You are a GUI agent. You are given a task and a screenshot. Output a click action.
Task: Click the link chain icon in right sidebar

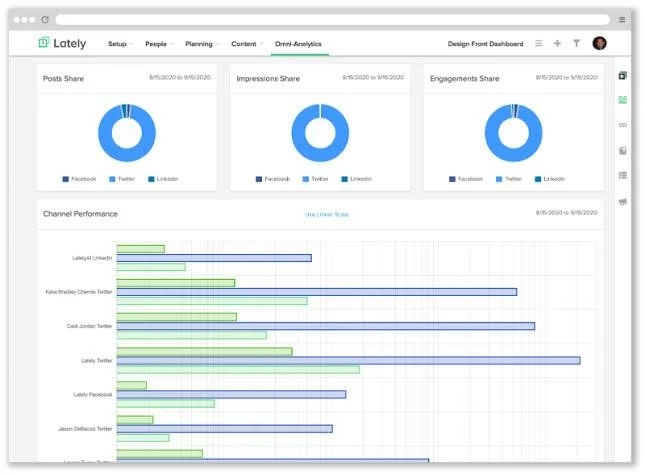[x=623, y=125]
